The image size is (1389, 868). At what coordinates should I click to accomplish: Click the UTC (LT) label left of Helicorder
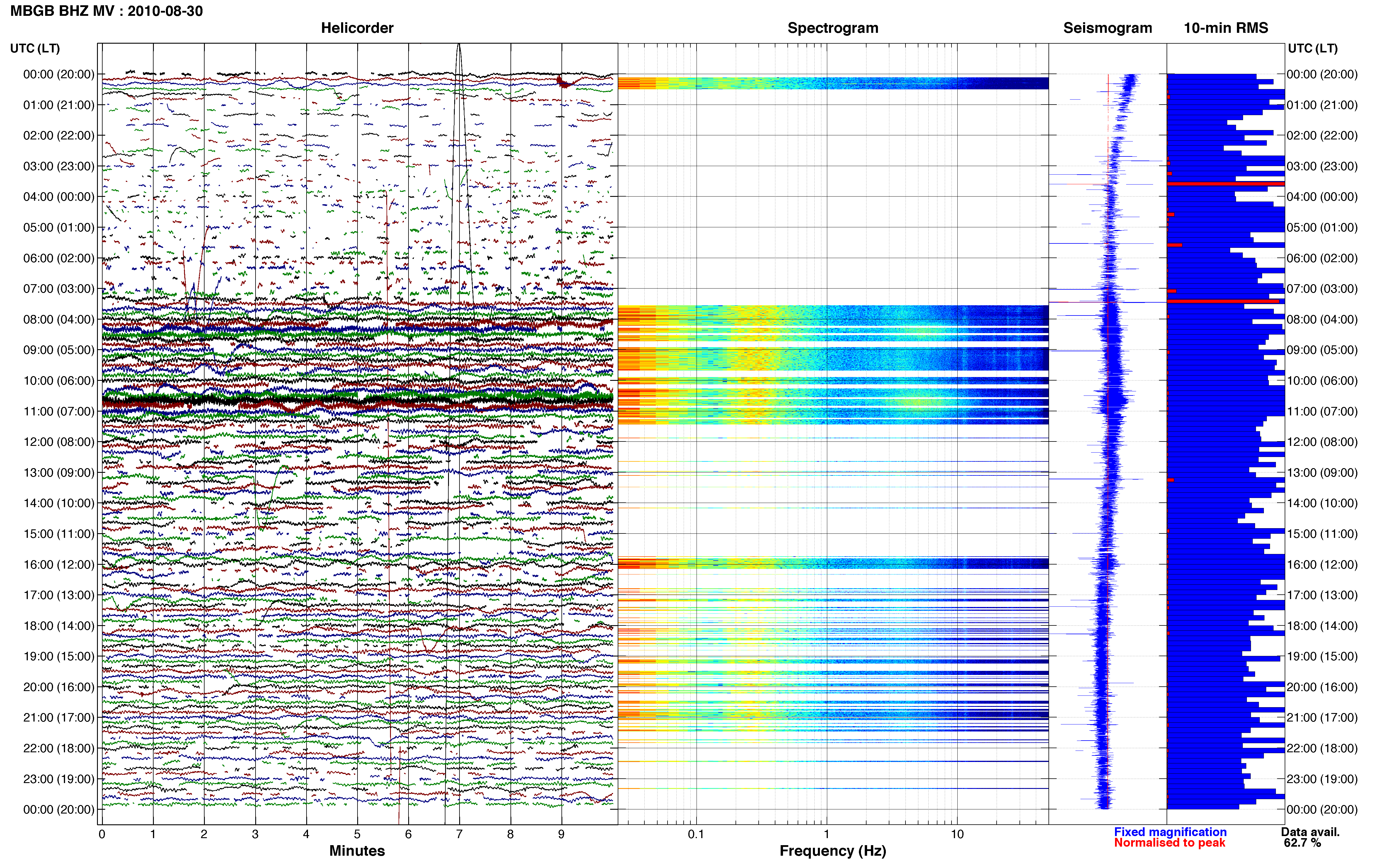(35, 48)
